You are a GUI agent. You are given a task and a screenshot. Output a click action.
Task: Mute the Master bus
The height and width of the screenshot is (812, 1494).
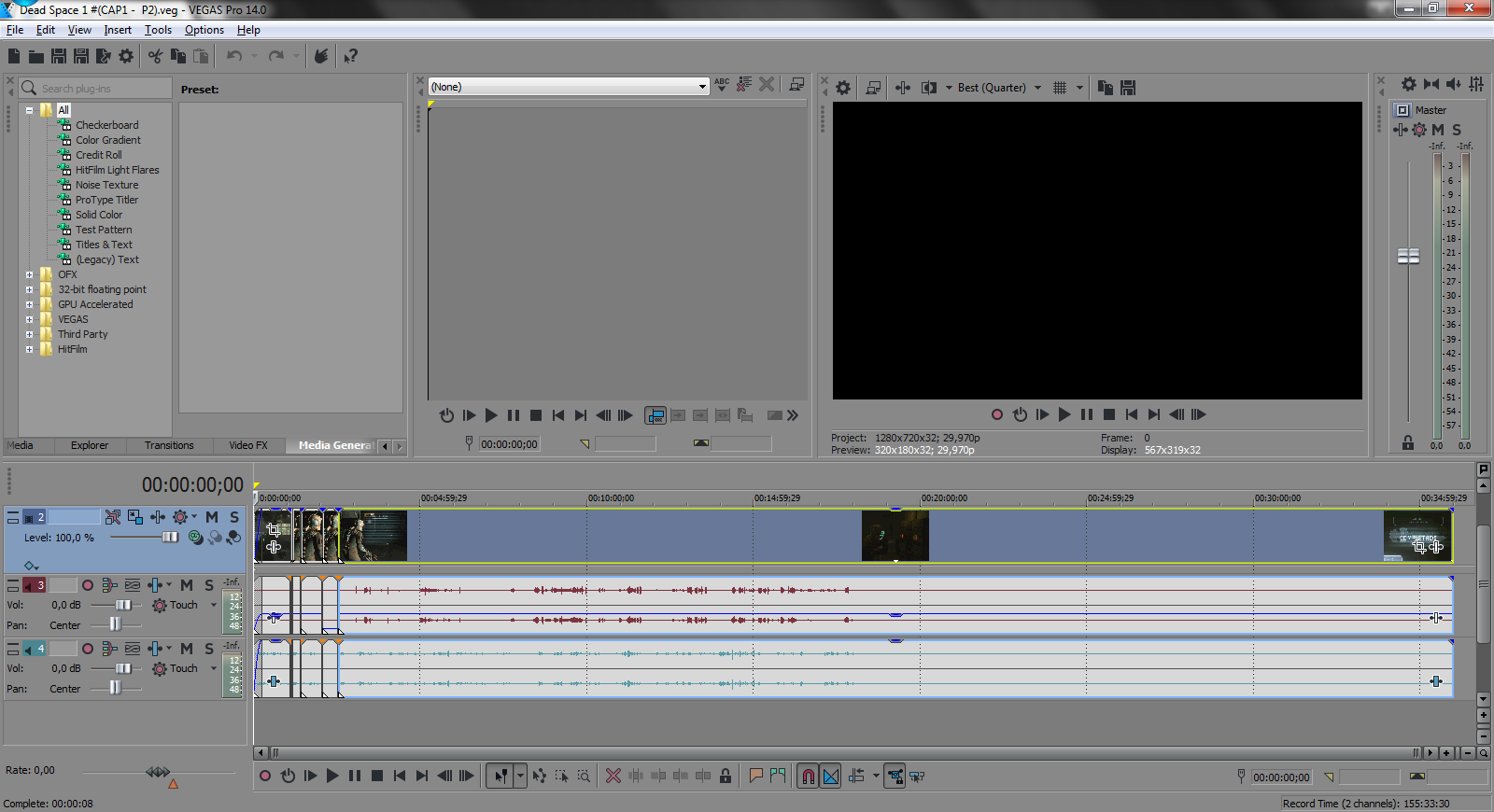click(x=1438, y=130)
